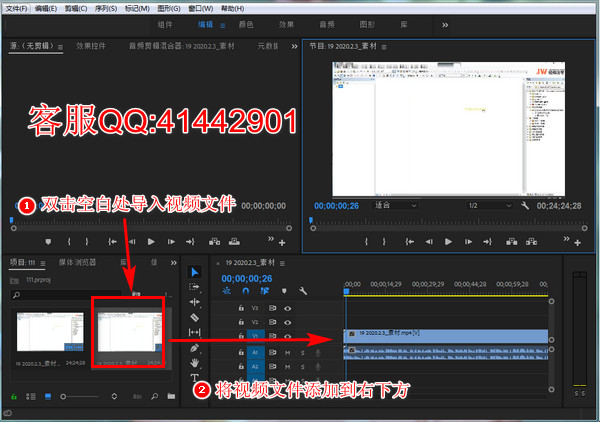Select the Hand tool
The height and width of the screenshot is (422, 600).
click(194, 363)
